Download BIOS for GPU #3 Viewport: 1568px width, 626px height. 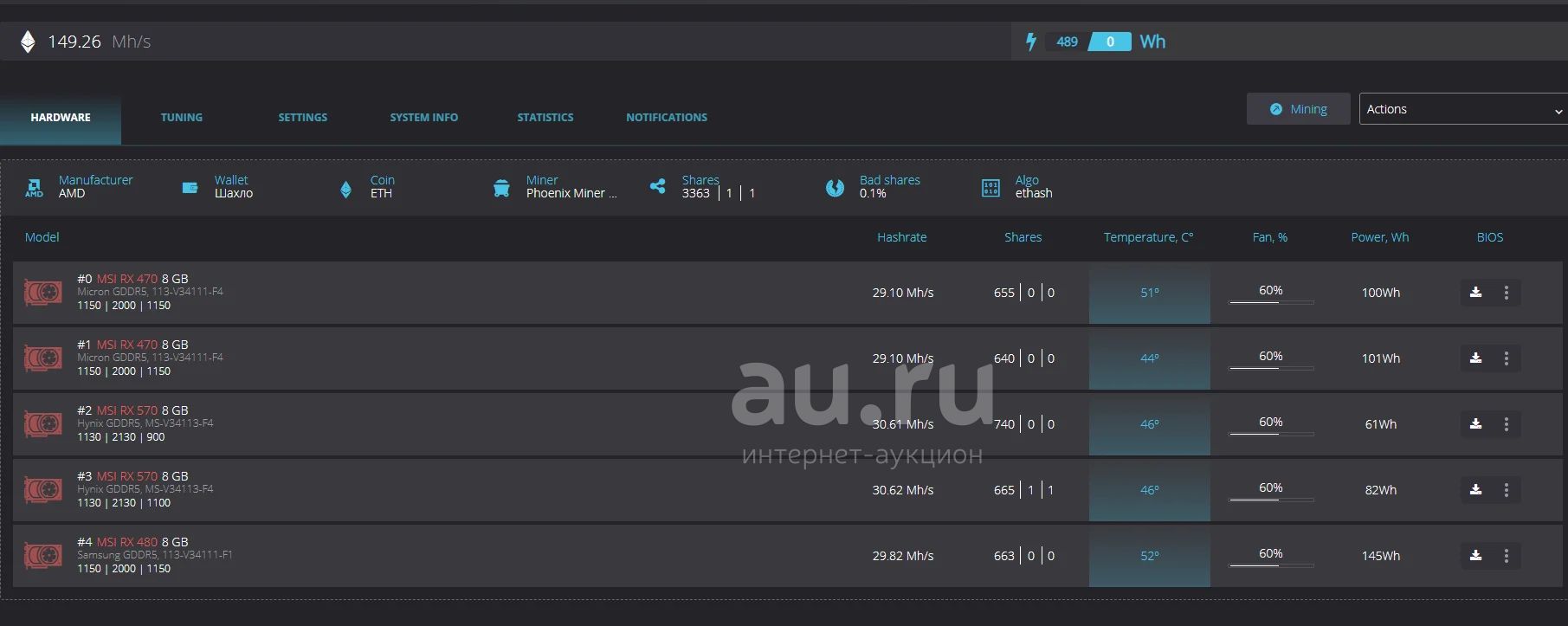tap(1476, 490)
